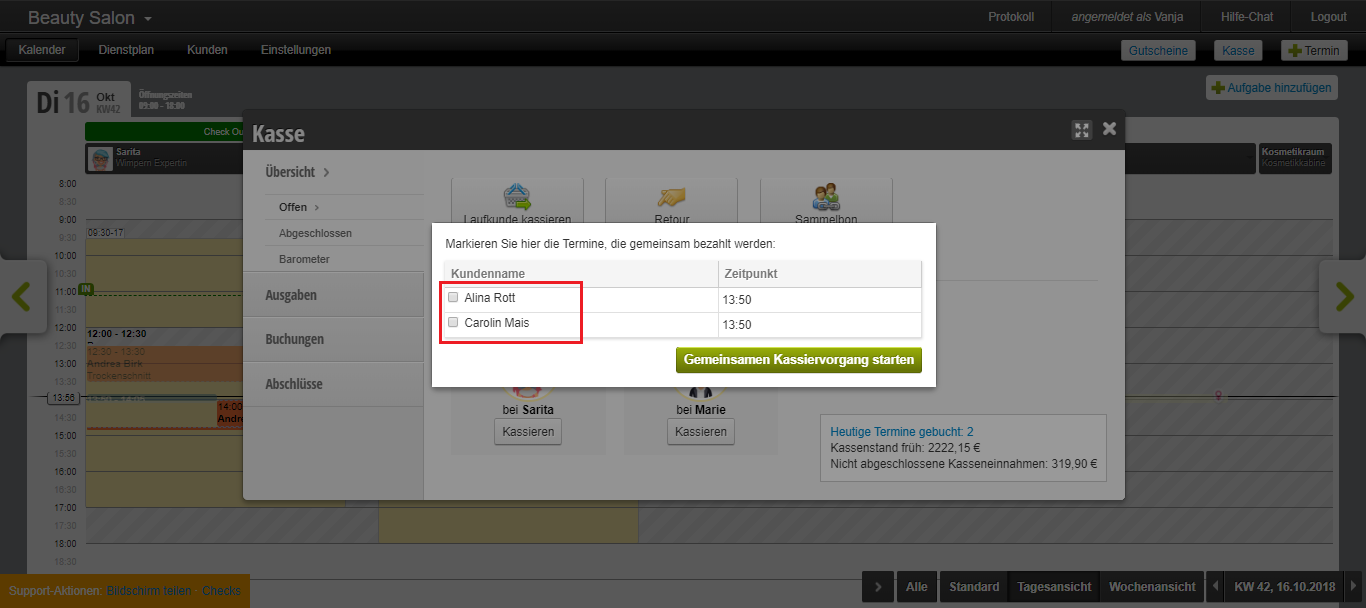Switch to the Kunden tab

click(x=207, y=50)
